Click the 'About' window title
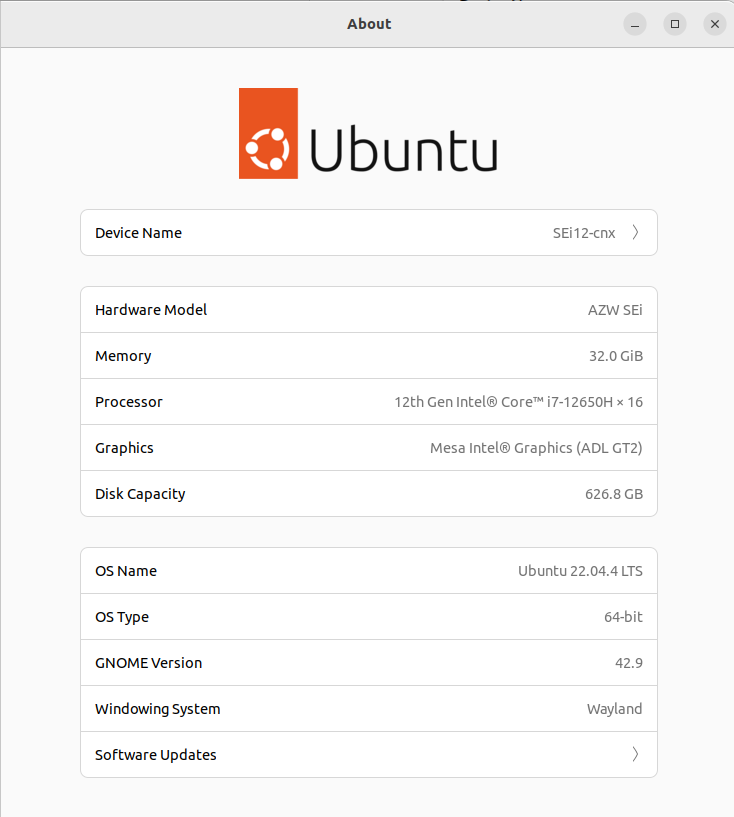734x817 pixels. pyautogui.click(x=369, y=24)
